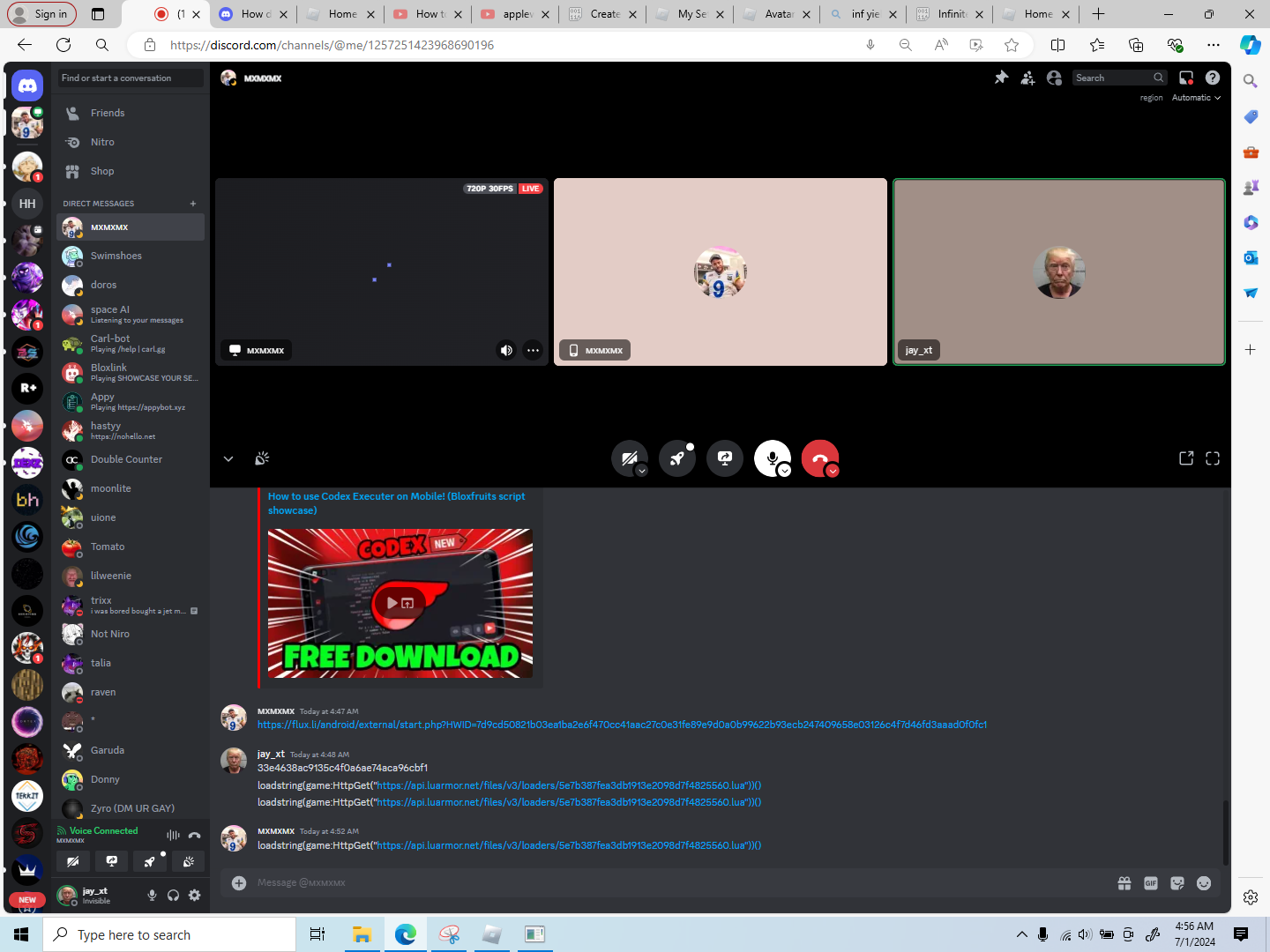Send a gift with gift icon
The image size is (1270, 952).
tap(1124, 882)
